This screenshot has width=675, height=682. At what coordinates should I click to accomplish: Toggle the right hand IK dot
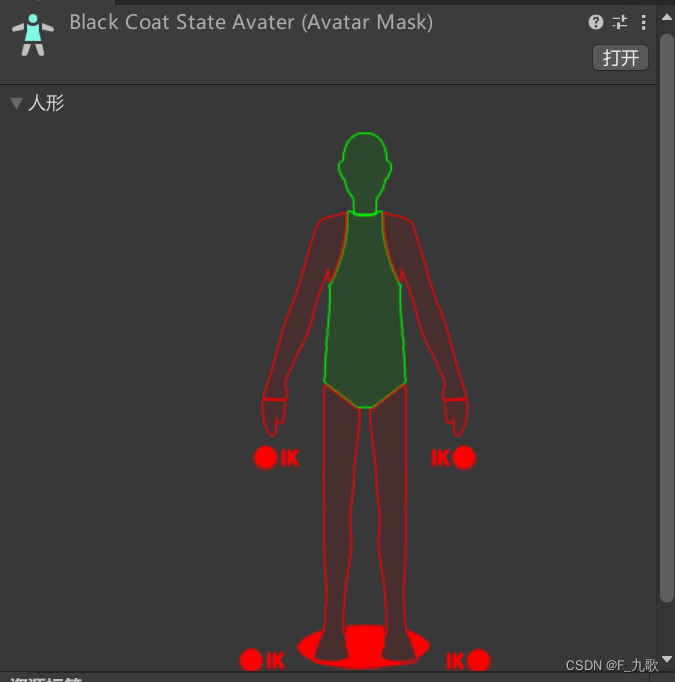(x=464, y=458)
